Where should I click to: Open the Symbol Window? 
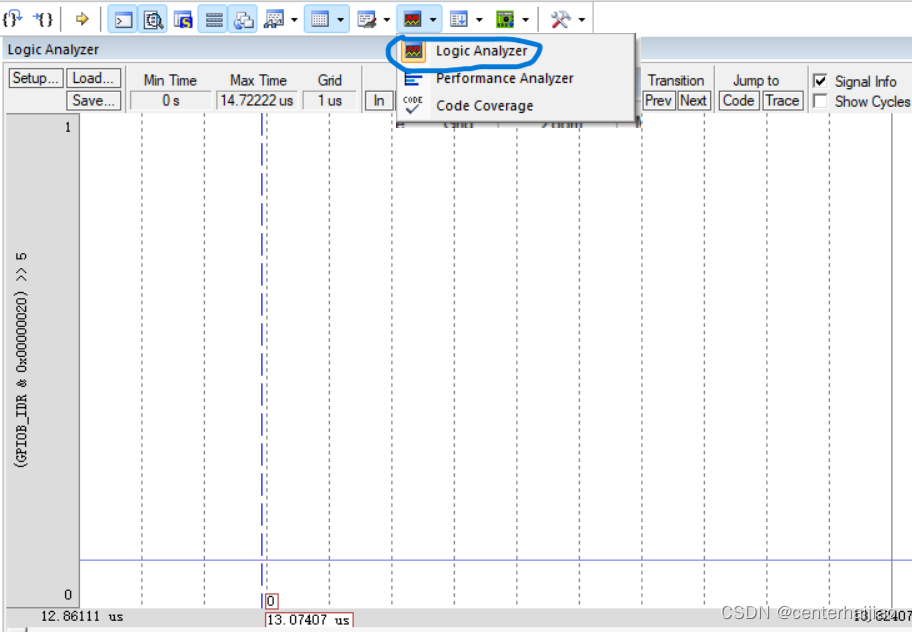(x=184, y=18)
